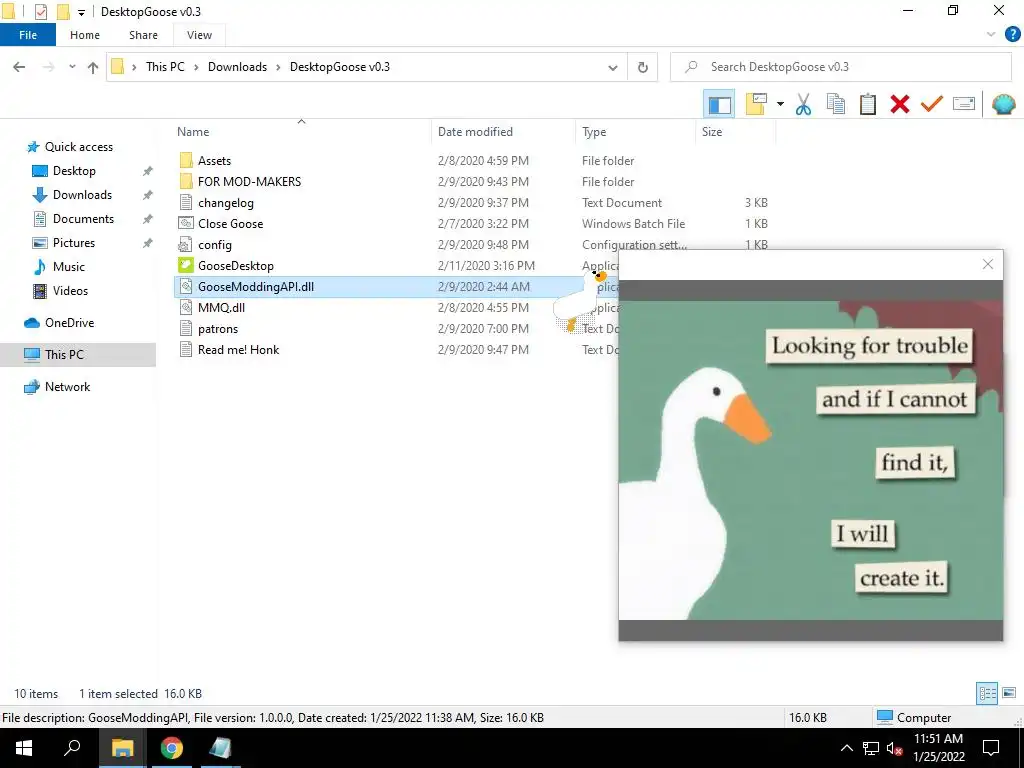Click This PC in the address bar
Screen dimensions: 1024x768
tap(165, 67)
